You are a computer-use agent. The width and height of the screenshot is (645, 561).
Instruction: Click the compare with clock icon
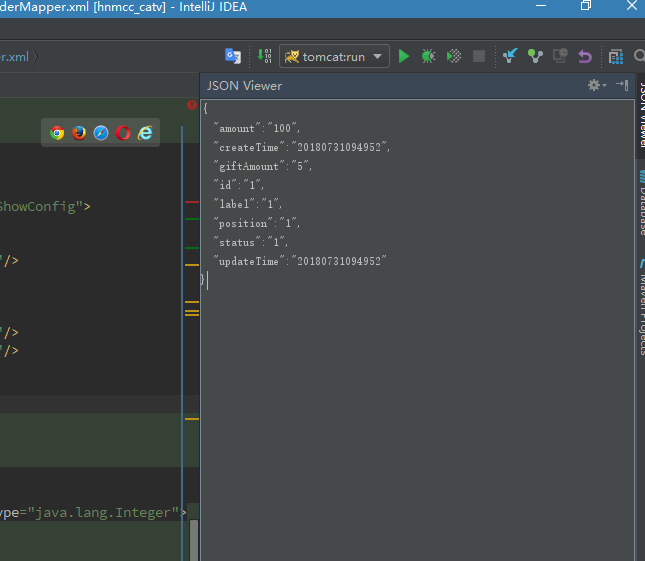pos(560,56)
